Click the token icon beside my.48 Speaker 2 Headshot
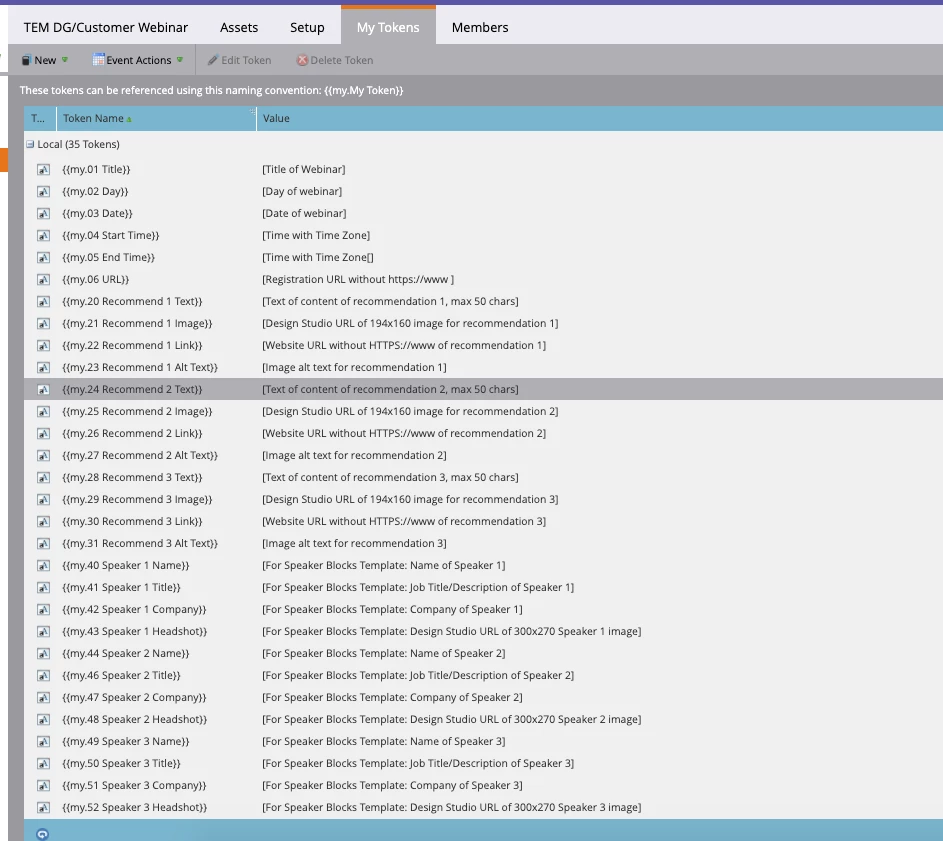 (x=43, y=719)
